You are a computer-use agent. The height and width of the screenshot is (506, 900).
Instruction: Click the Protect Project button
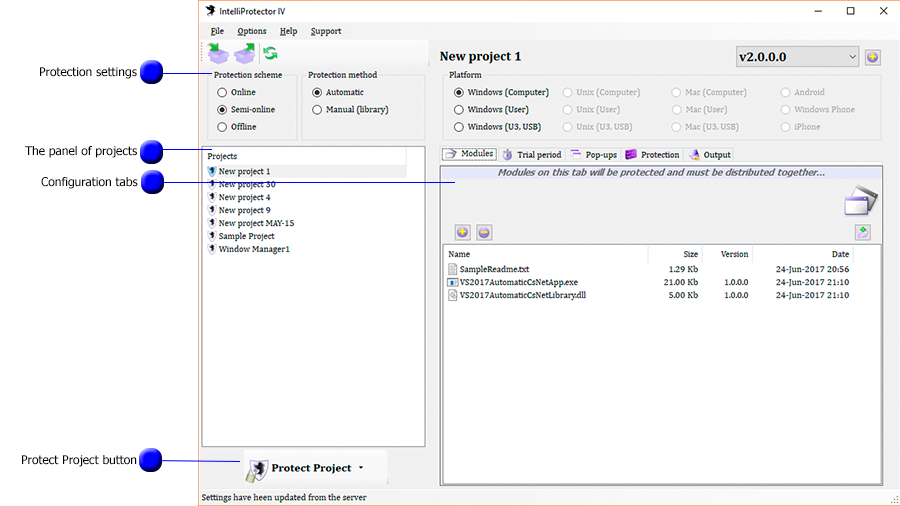pyautogui.click(x=315, y=468)
